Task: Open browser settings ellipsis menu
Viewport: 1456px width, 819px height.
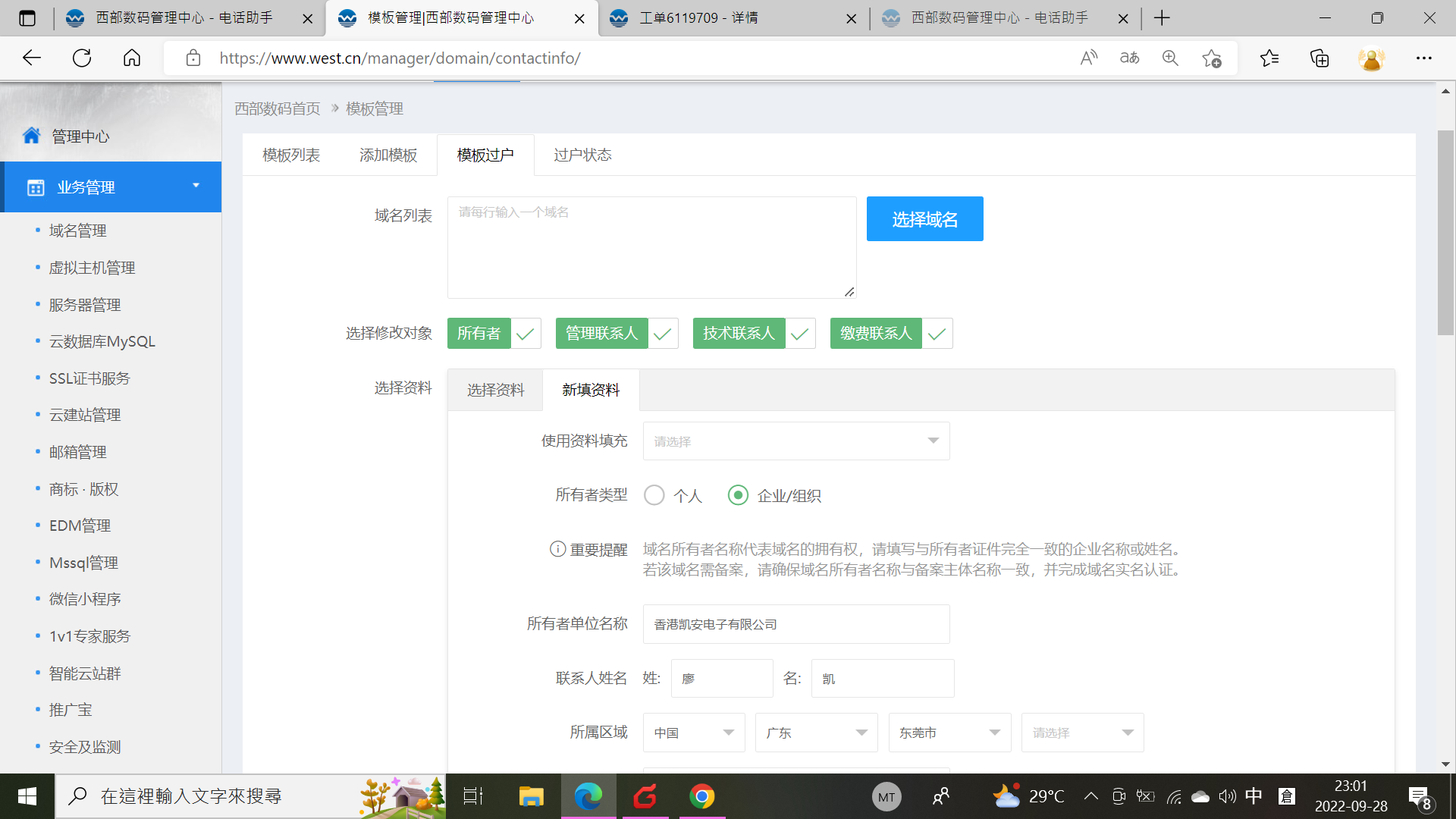Action: [1423, 58]
